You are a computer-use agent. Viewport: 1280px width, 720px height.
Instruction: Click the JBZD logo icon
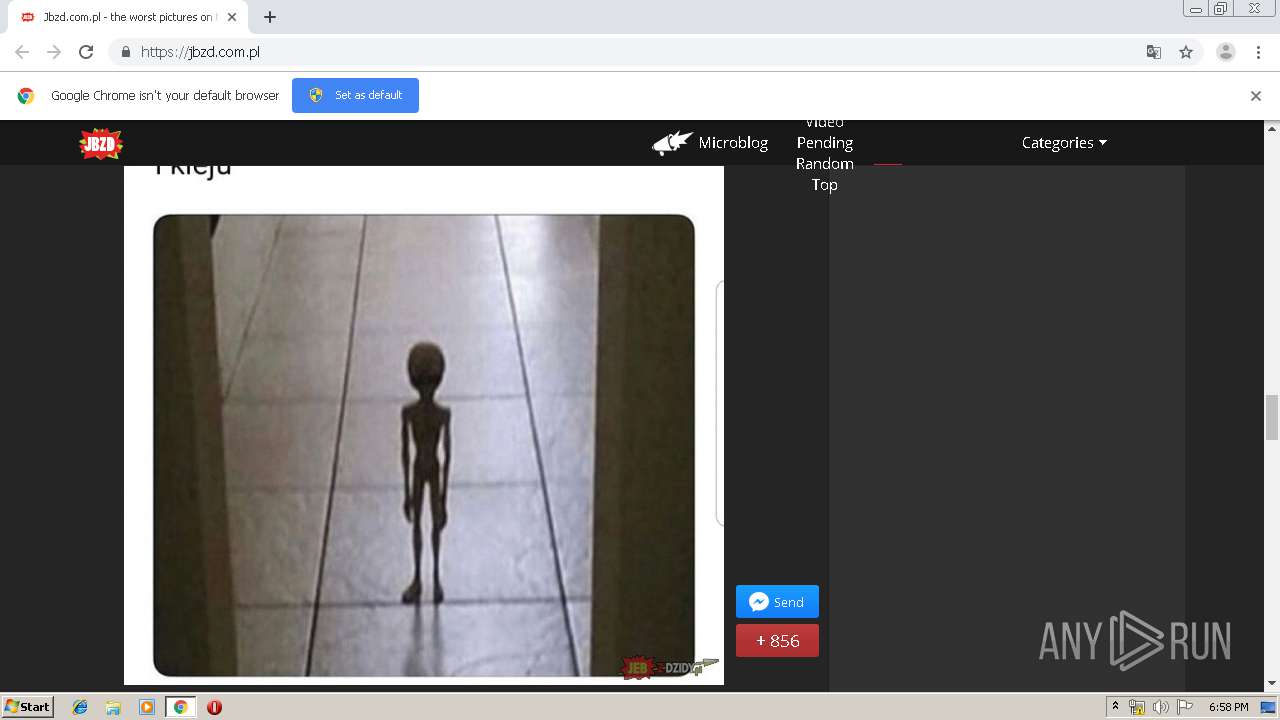(101, 144)
